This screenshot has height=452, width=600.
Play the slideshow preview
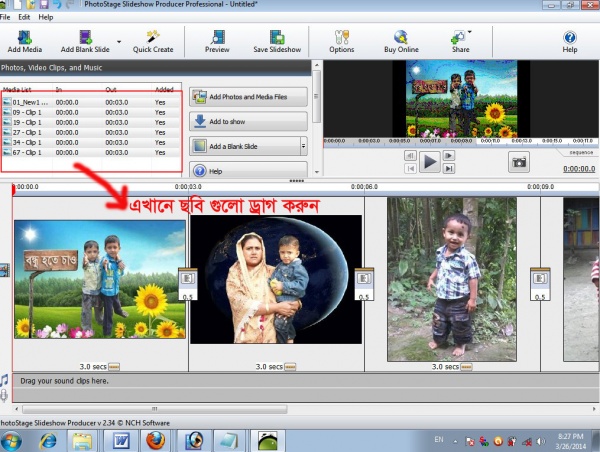[430, 162]
